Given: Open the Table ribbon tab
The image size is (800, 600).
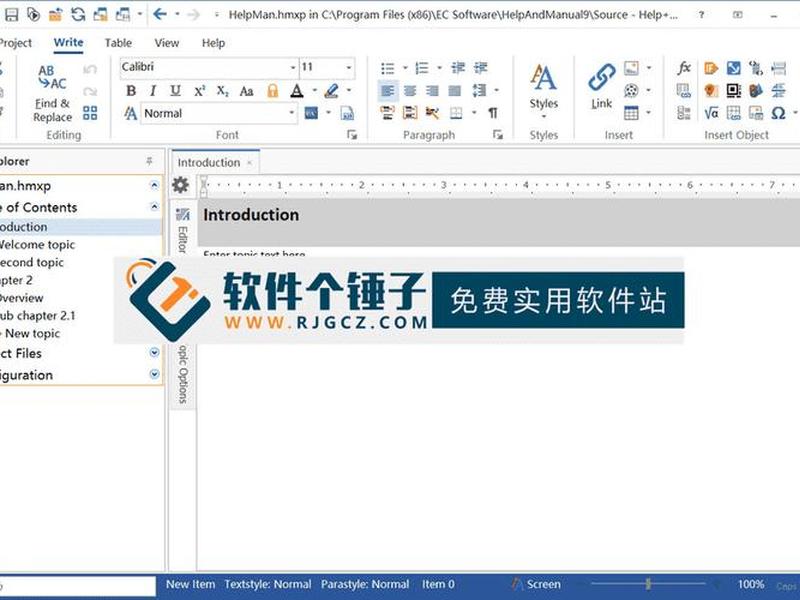Looking at the screenshot, I should click(118, 43).
